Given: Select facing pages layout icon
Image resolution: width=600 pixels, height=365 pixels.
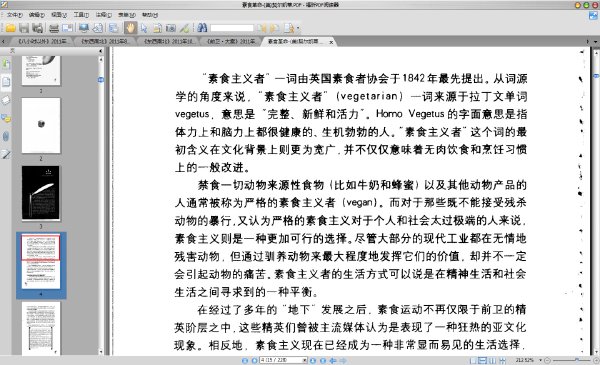Looking at the screenshot, I should (x=492, y=360).
